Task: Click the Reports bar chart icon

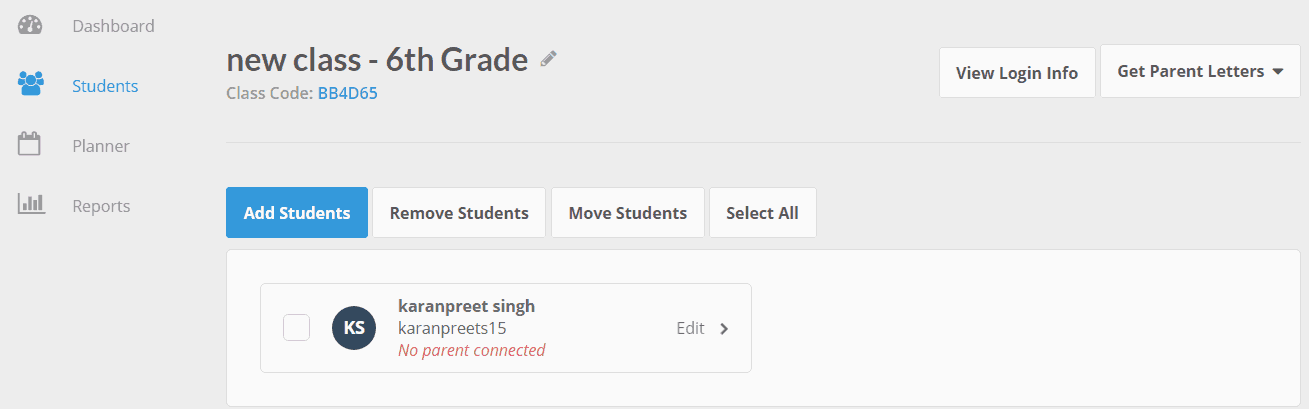Action: (31, 205)
